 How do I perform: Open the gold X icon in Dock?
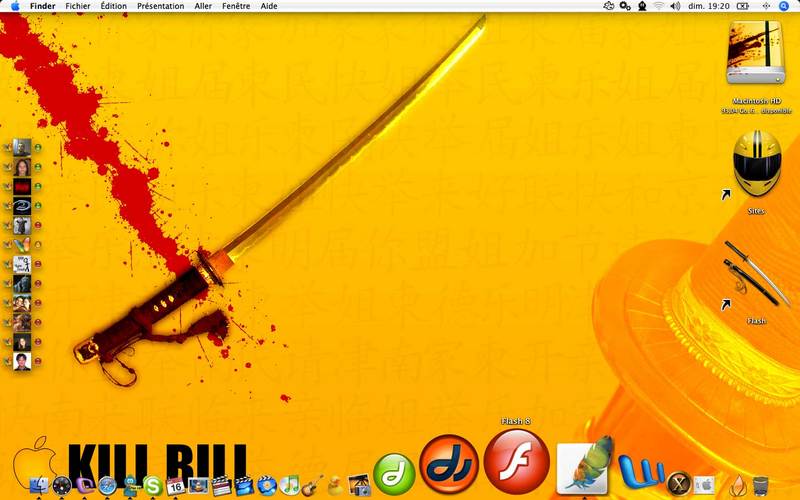point(679,484)
